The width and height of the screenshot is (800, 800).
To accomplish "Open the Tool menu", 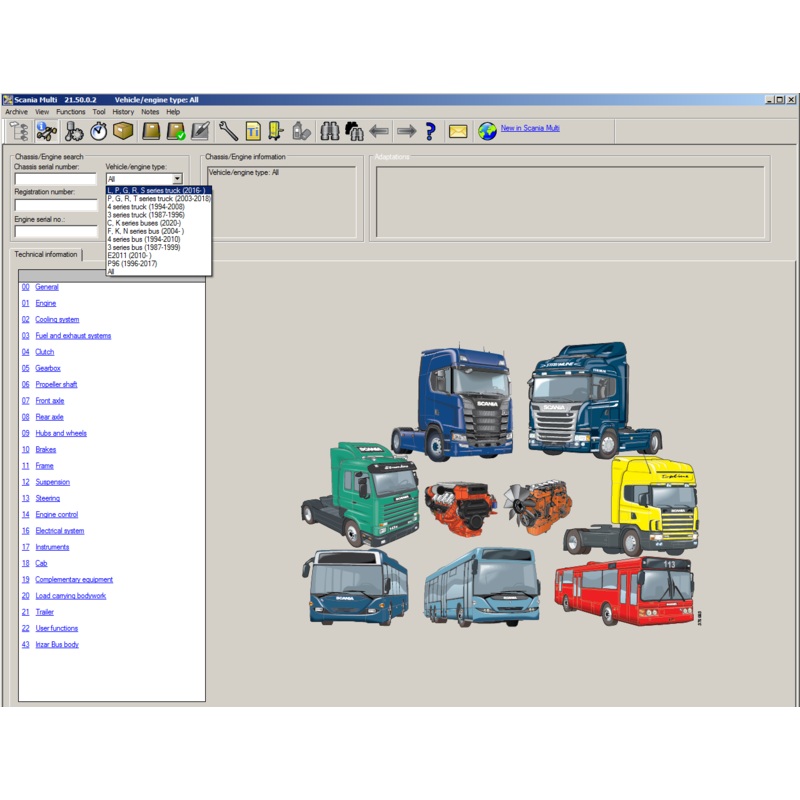I will coord(98,112).
